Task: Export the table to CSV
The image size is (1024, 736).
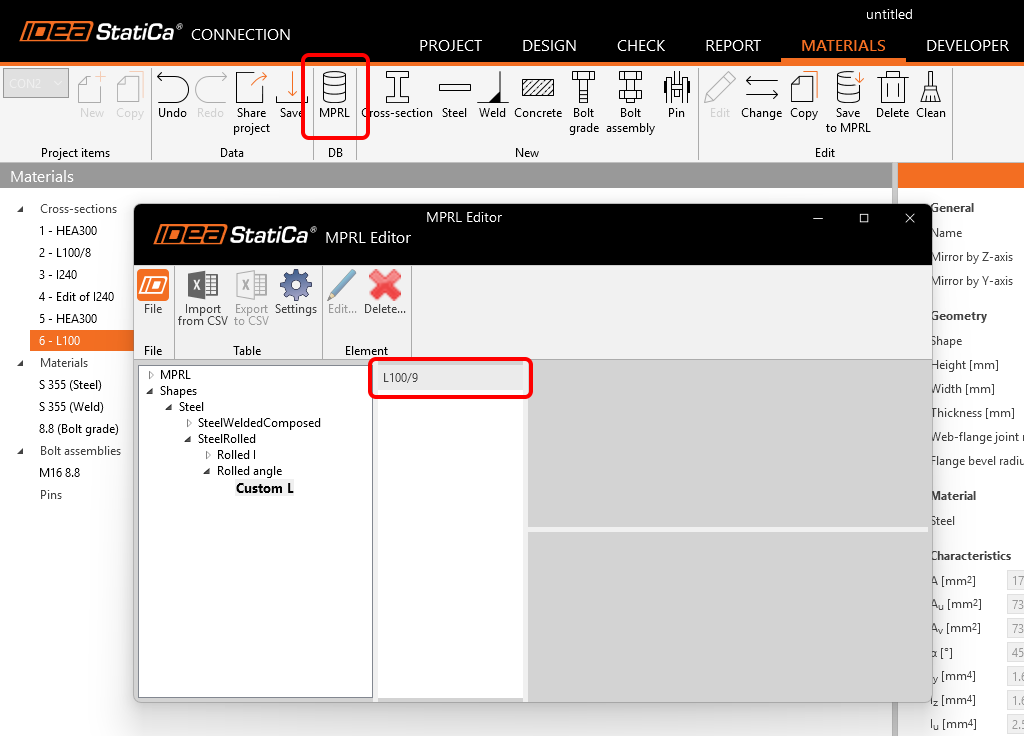Action: coord(250,293)
